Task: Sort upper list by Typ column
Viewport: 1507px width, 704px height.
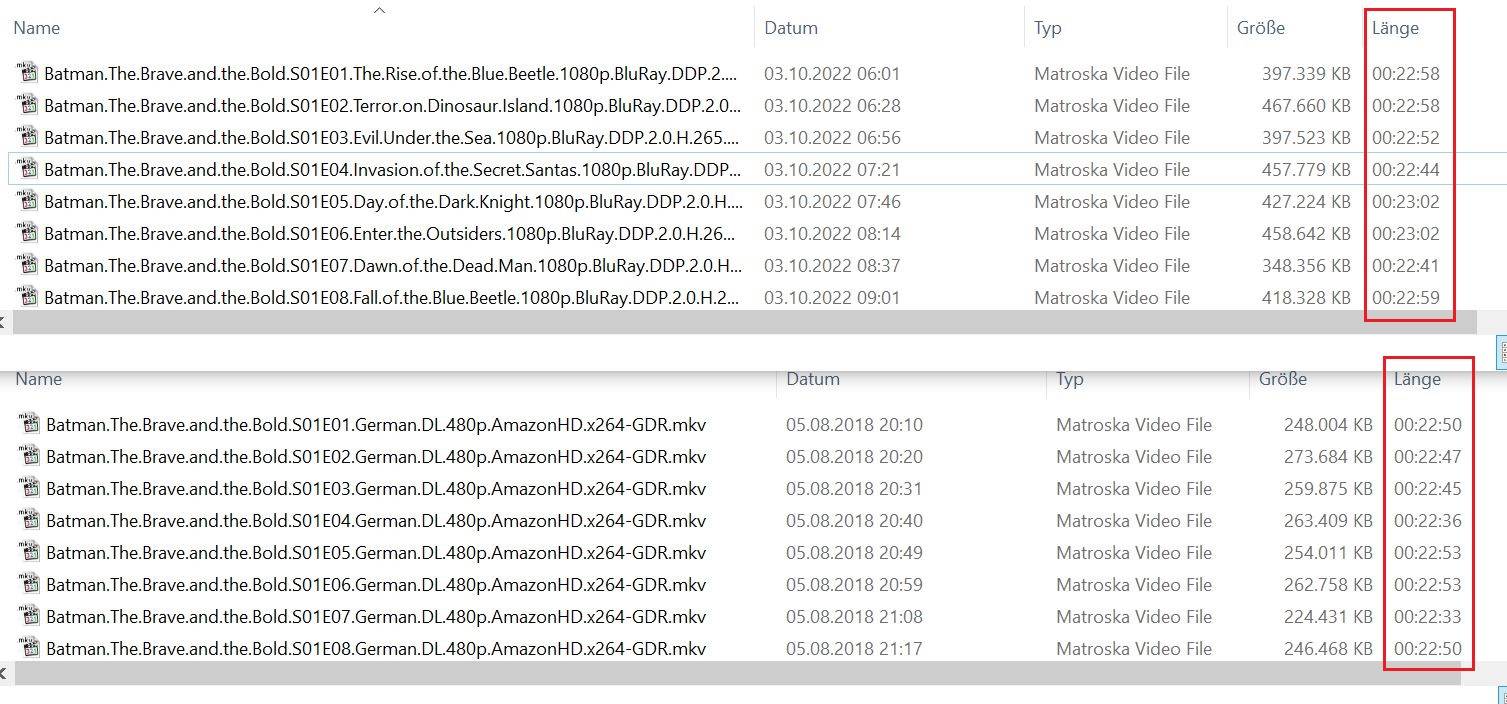Action: [x=1048, y=28]
